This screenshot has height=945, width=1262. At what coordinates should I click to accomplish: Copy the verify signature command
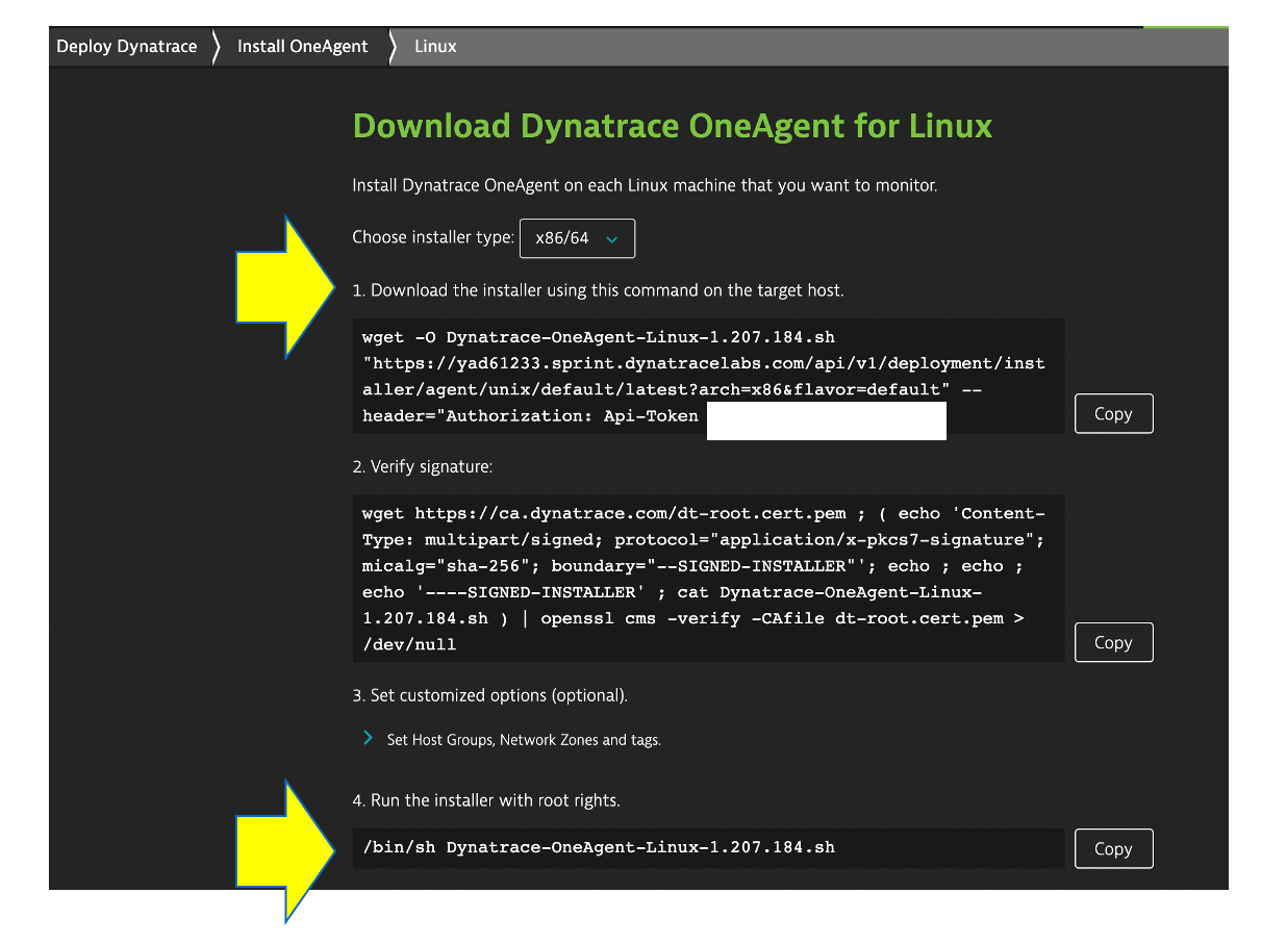pos(1113,643)
